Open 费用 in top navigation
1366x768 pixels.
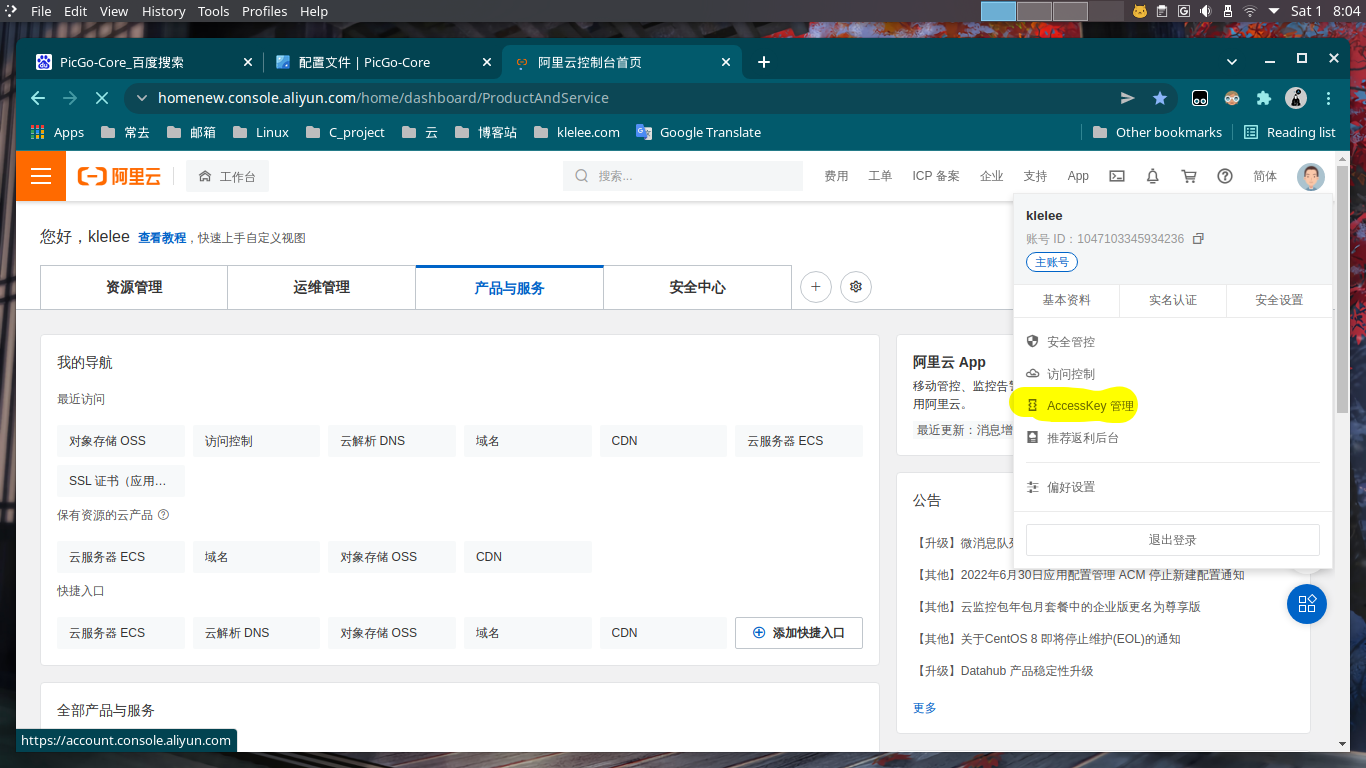point(836,176)
